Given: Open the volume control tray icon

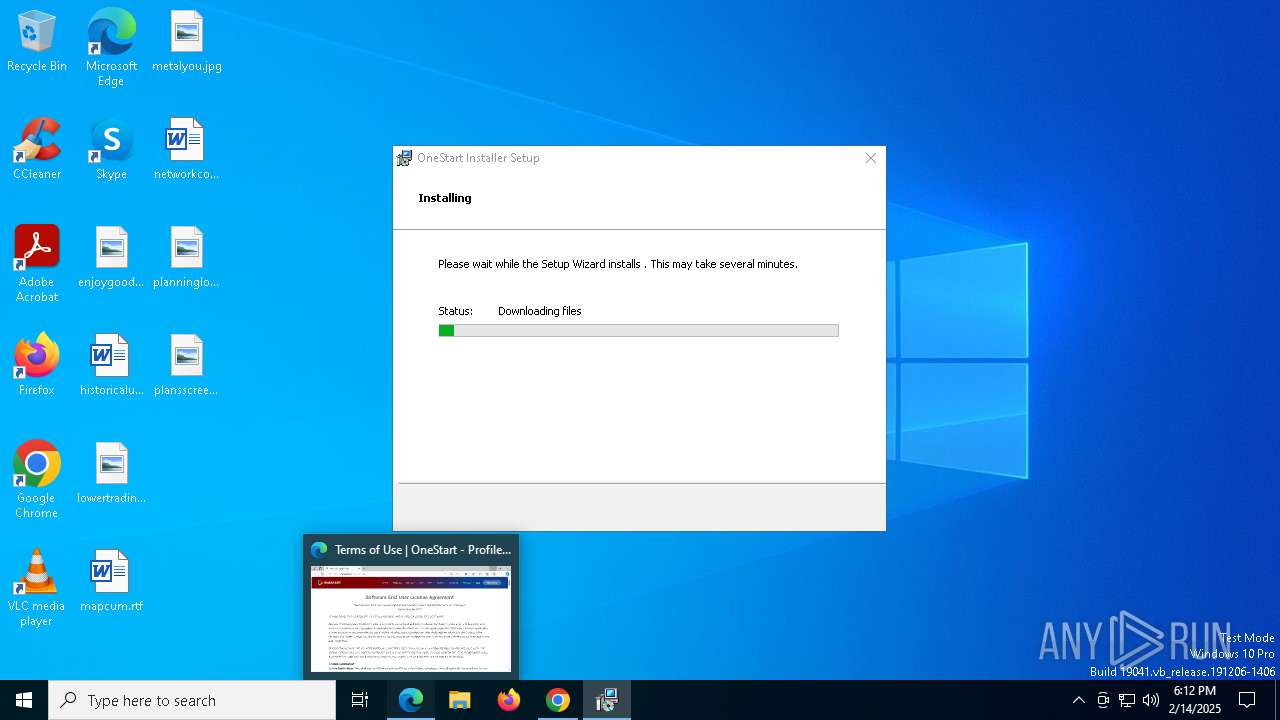Looking at the screenshot, I should [1151, 700].
